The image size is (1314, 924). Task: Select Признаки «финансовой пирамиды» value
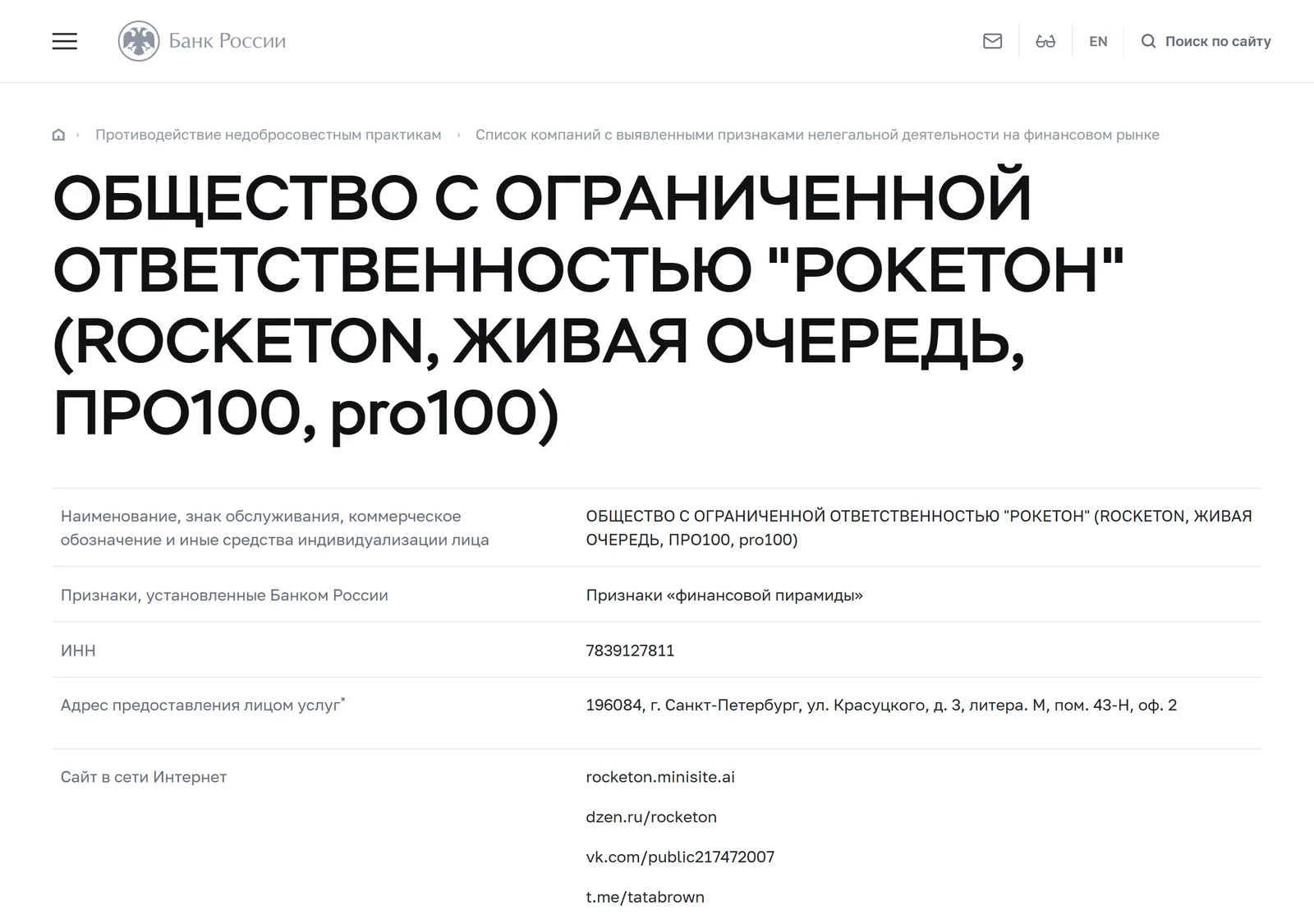click(724, 595)
